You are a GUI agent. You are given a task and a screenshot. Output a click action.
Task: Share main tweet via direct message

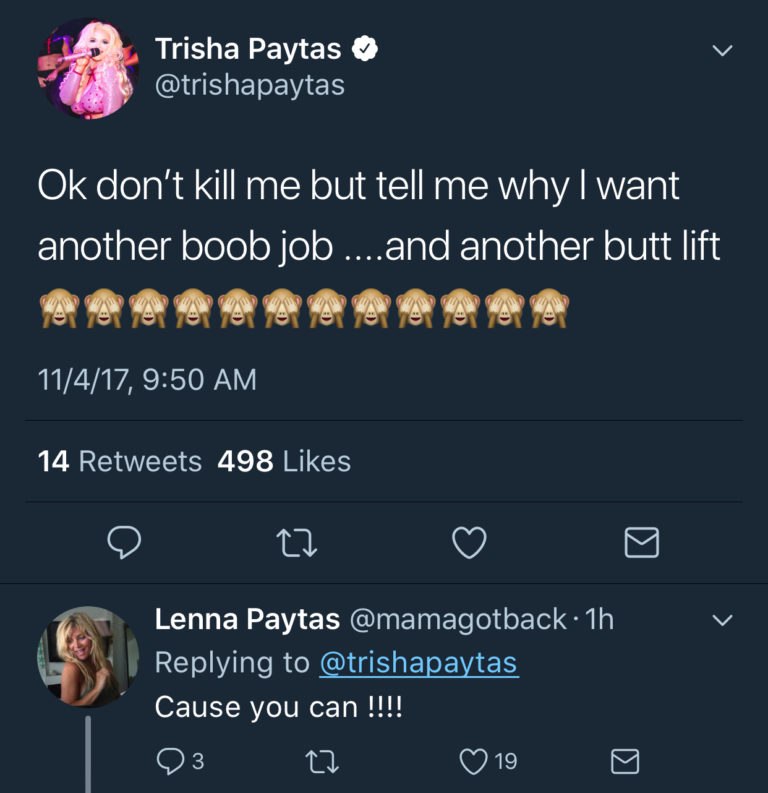[x=641, y=543]
